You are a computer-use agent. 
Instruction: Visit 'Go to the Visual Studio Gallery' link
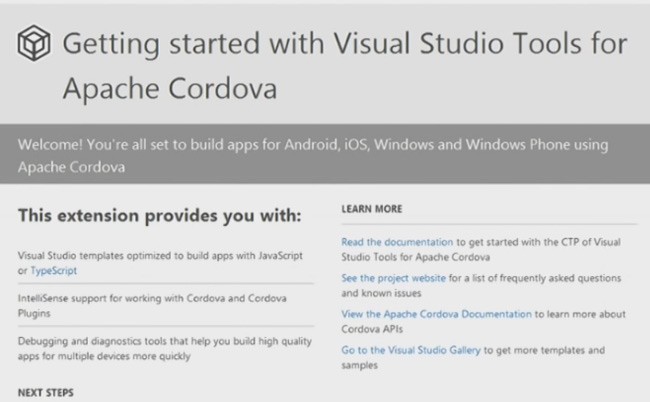411,350
